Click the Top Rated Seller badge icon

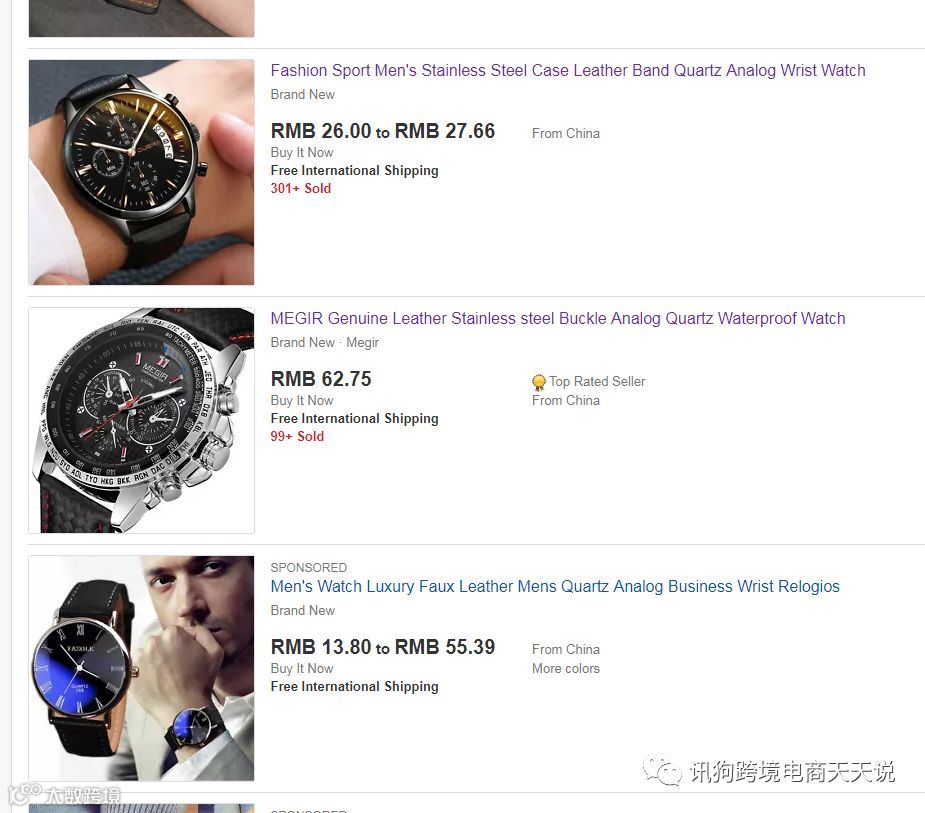point(539,382)
